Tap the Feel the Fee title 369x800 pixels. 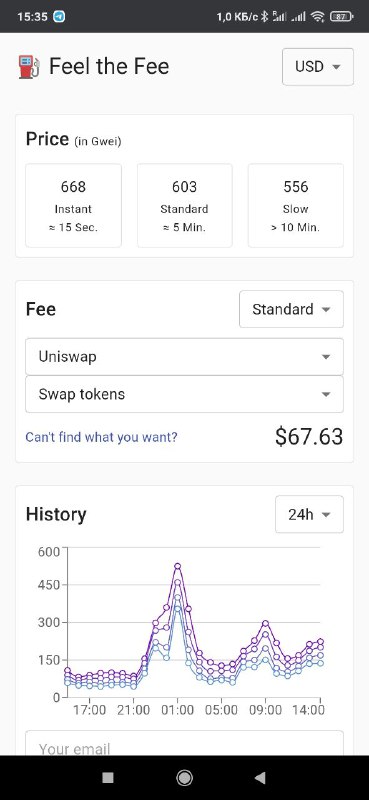coord(109,67)
